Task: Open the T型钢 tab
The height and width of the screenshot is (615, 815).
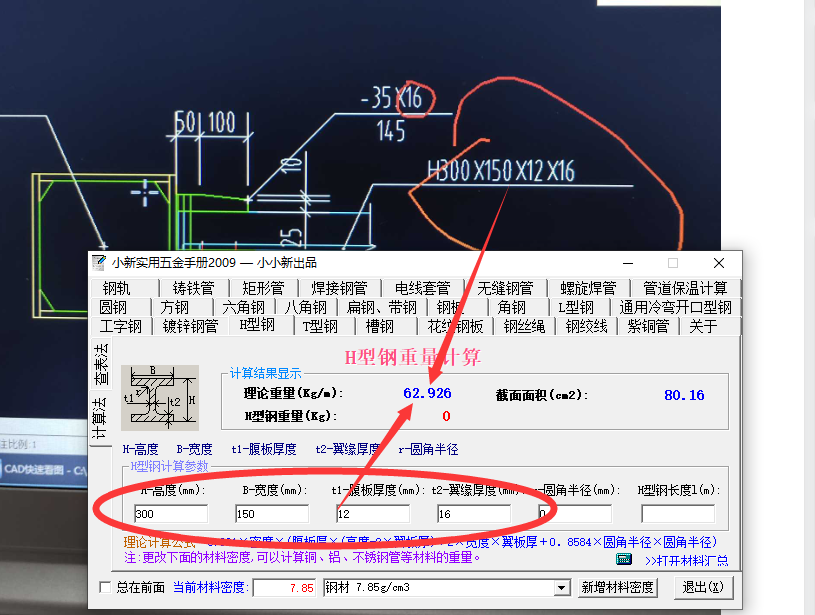Action: 323,326
